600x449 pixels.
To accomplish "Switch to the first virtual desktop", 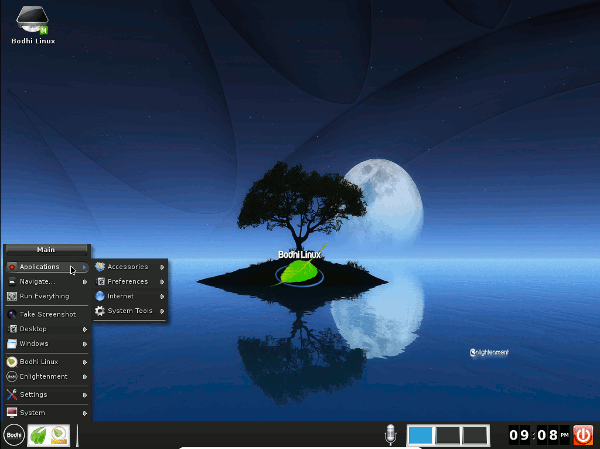I will (420, 435).
